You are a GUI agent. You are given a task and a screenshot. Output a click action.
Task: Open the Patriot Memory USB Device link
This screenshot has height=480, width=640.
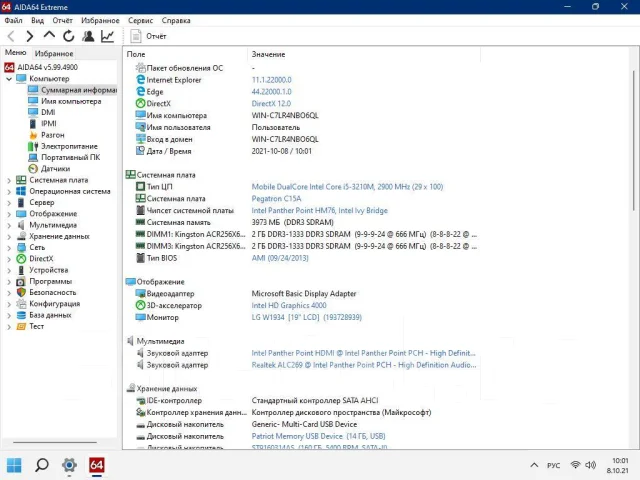point(318,436)
